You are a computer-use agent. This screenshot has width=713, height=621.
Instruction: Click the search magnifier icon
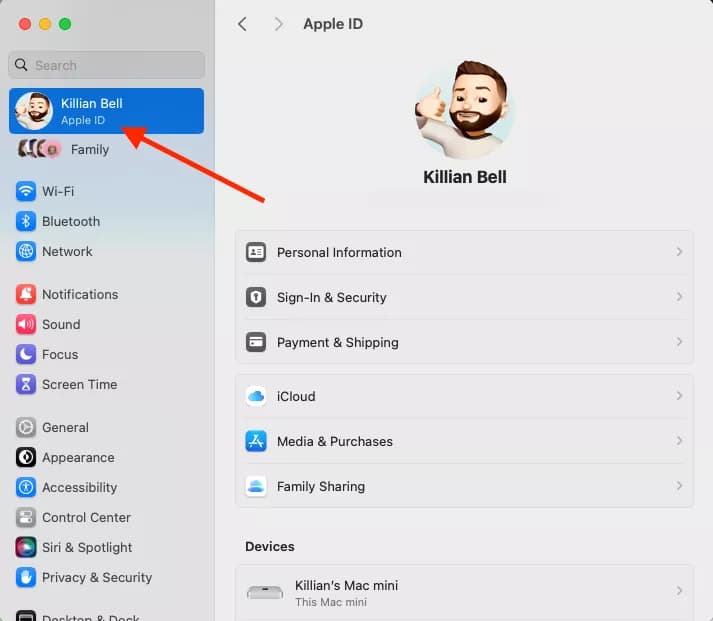21,65
